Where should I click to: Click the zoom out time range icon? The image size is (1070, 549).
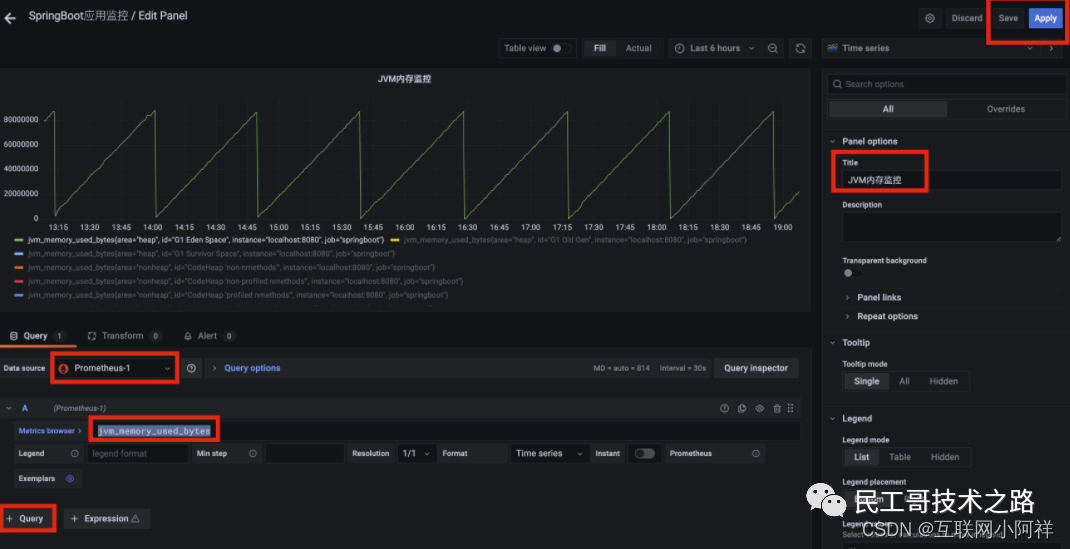[772, 48]
